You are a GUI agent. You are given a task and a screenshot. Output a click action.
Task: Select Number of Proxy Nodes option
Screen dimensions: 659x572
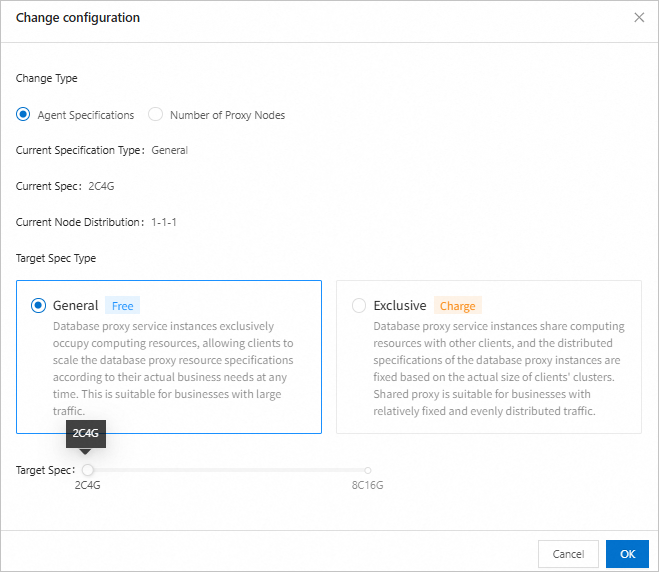[155, 115]
